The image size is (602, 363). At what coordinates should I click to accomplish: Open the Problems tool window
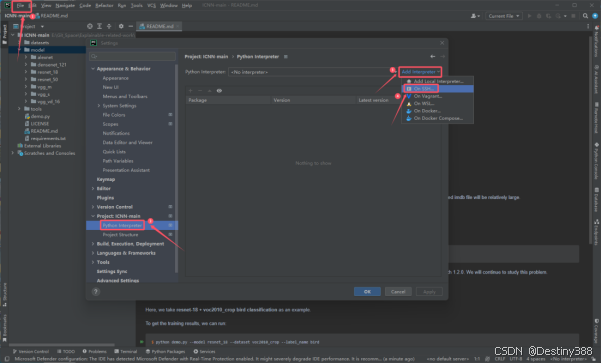tap(94, 351)
